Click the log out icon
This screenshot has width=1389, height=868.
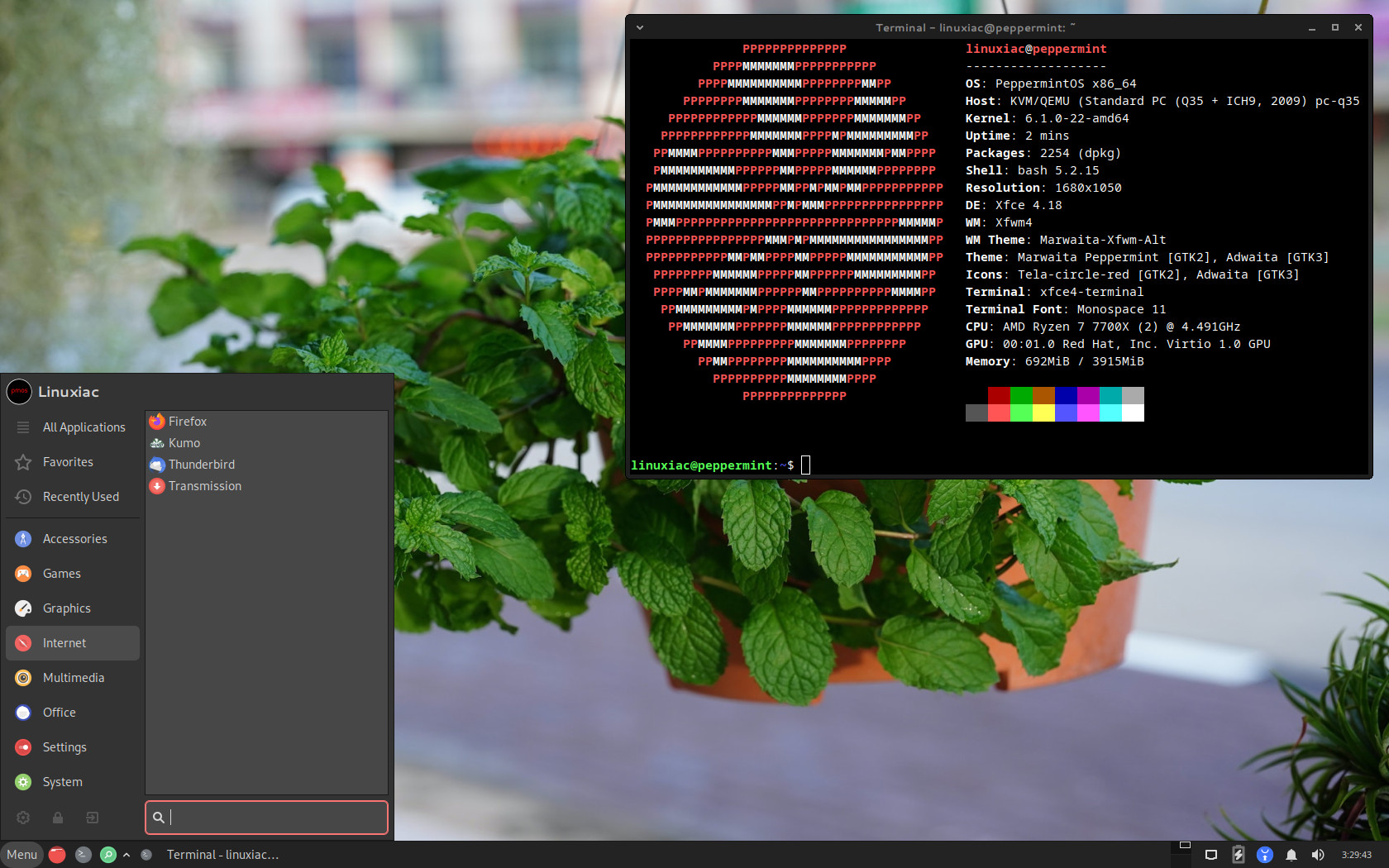[x=93, y=818]
